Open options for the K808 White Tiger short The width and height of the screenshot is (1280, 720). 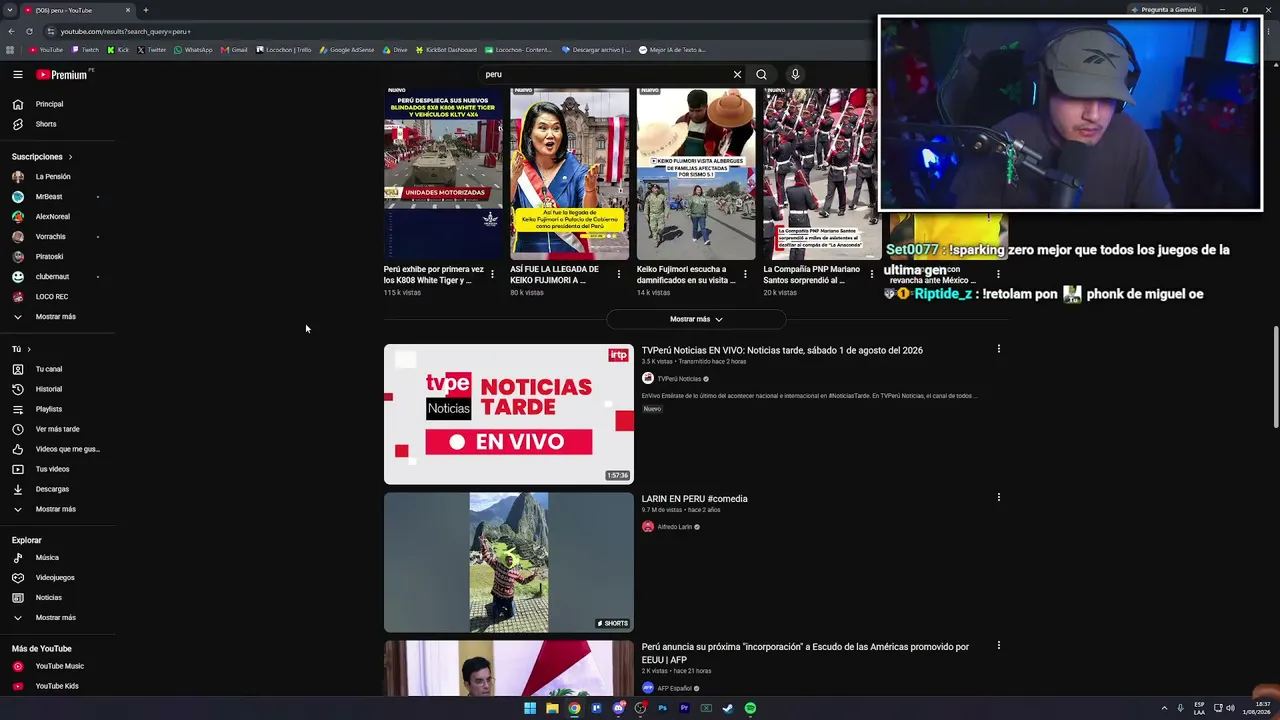click(x=492, y=274)
